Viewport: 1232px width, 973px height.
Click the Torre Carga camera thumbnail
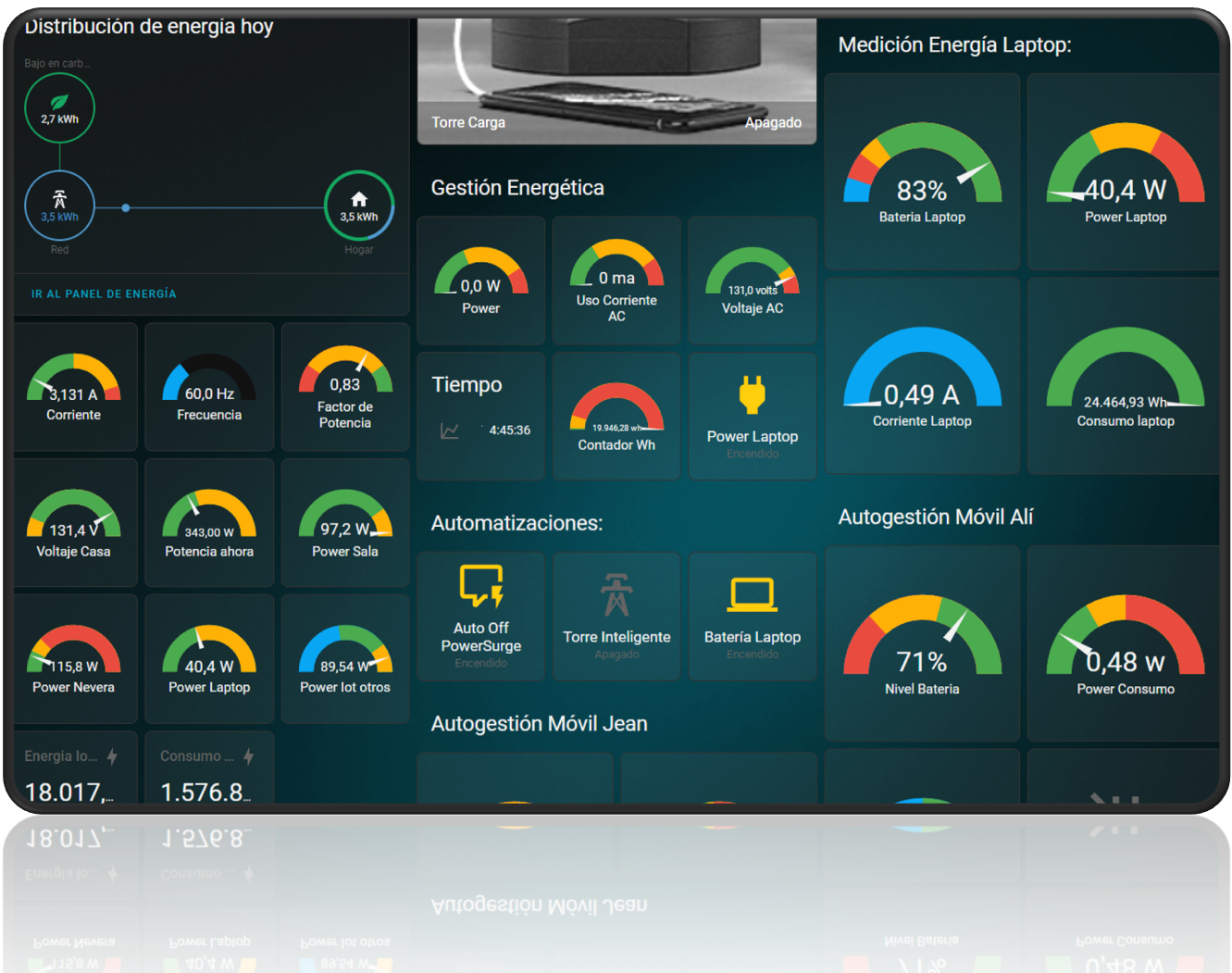616,81
